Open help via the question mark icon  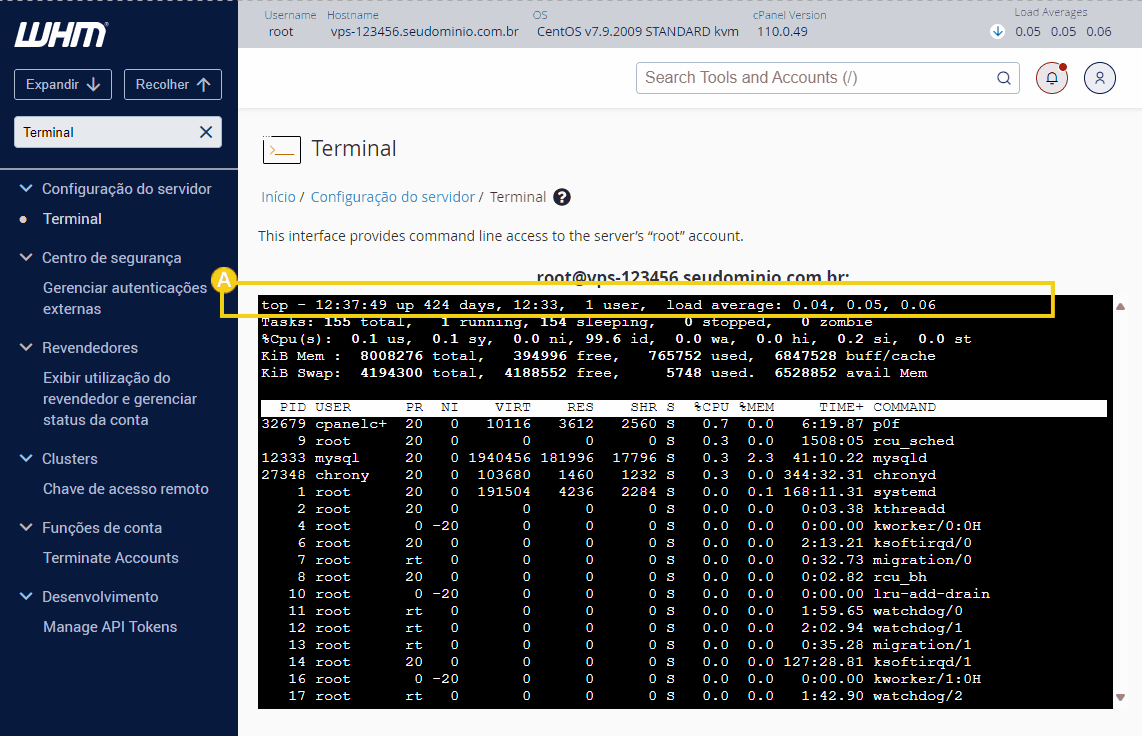click(x=561, y=197)
